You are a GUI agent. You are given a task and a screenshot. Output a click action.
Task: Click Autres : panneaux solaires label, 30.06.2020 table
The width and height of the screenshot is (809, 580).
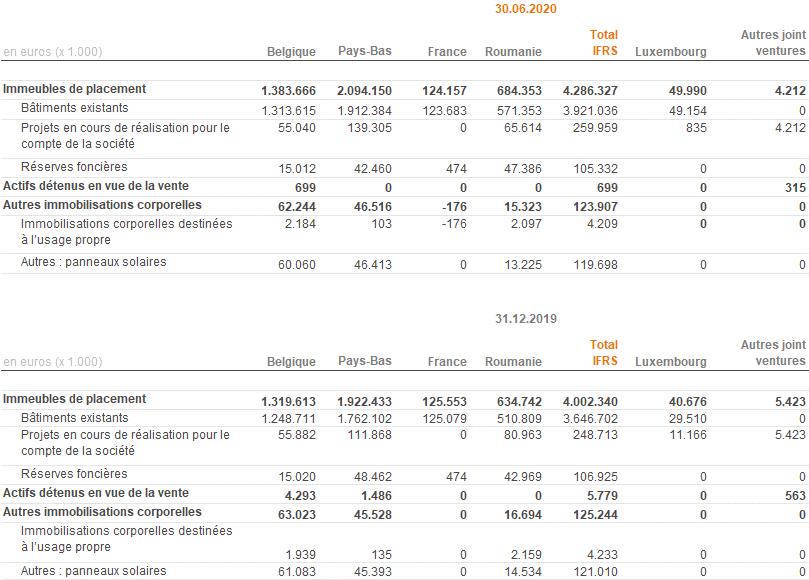[x=93, y=262]
